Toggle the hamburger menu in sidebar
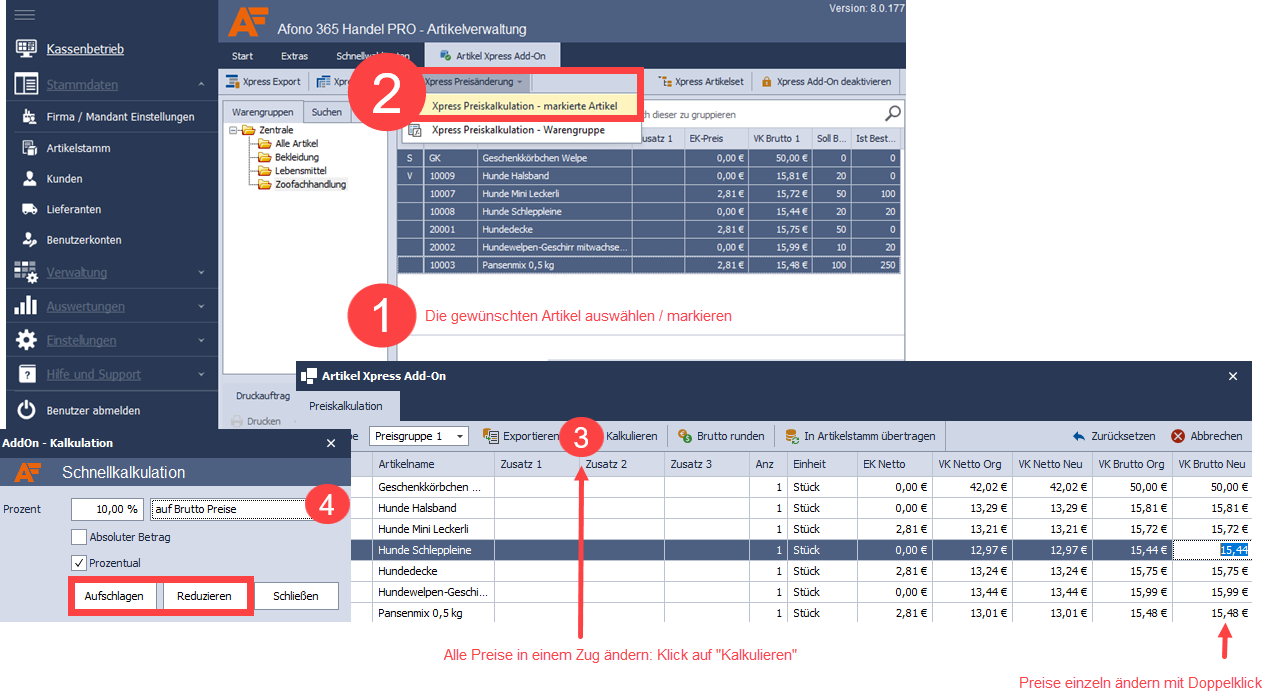 (x=24, y=15)
